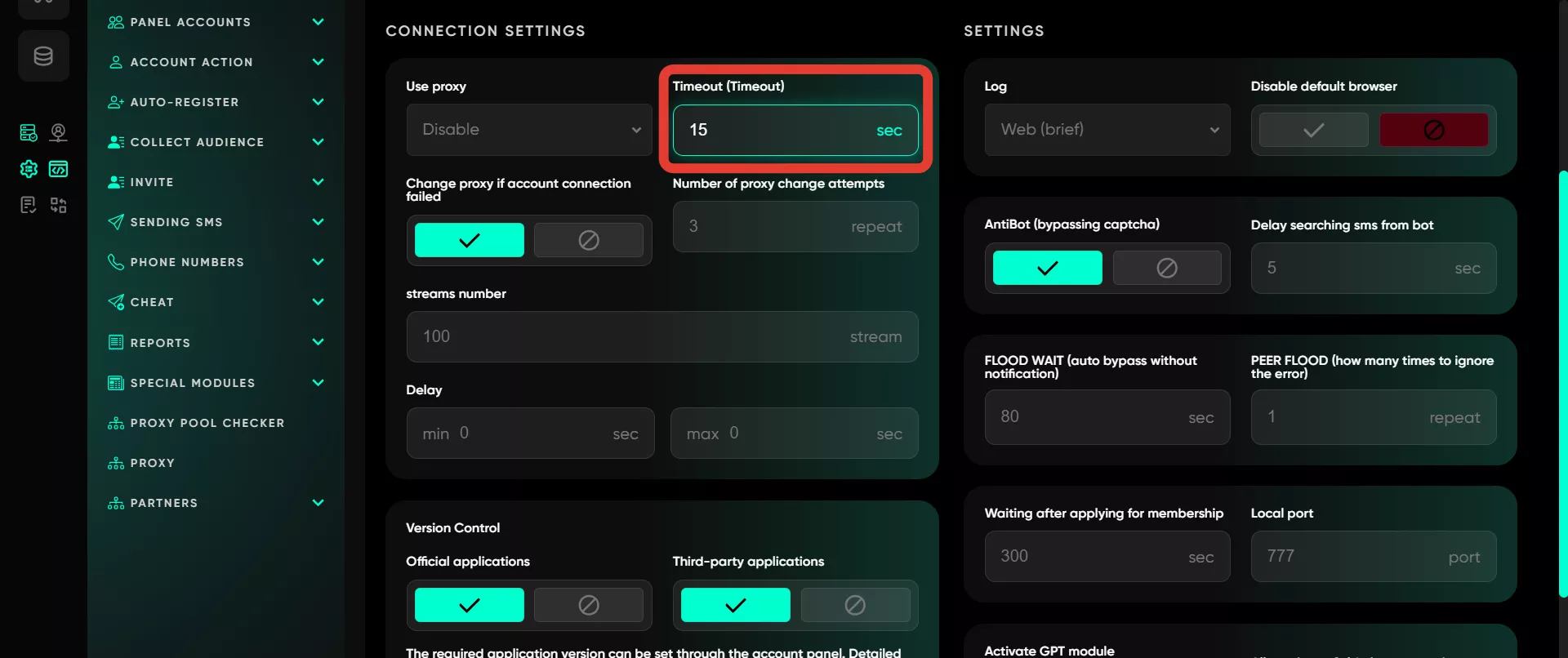
Task: Click the Timeout seconds input field
Action: point(795,130)
